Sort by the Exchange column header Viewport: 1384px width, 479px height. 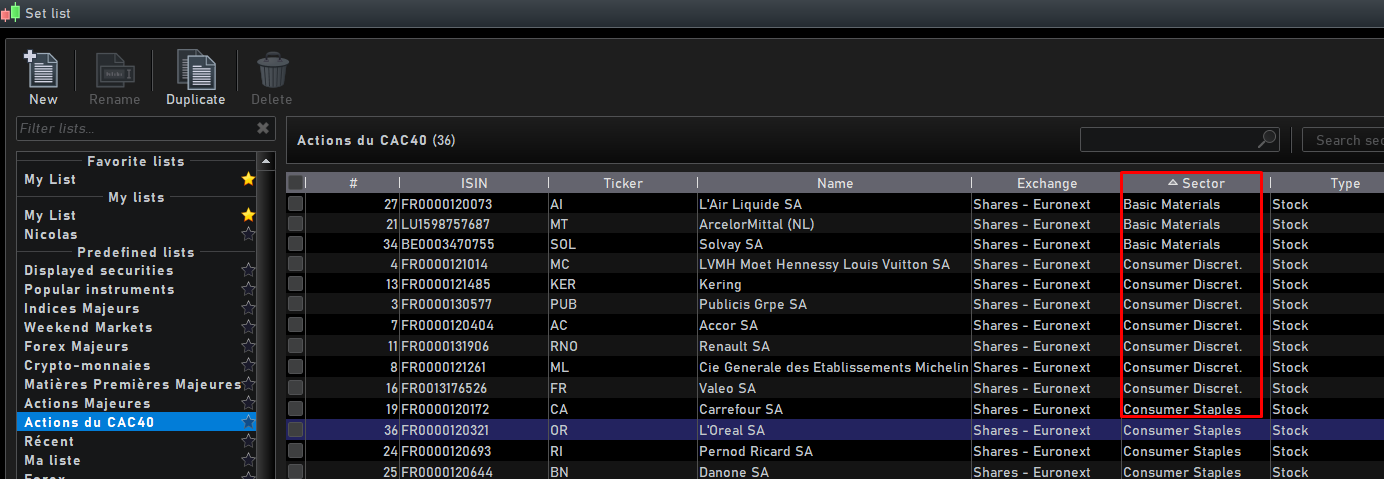pos(1047,183)
